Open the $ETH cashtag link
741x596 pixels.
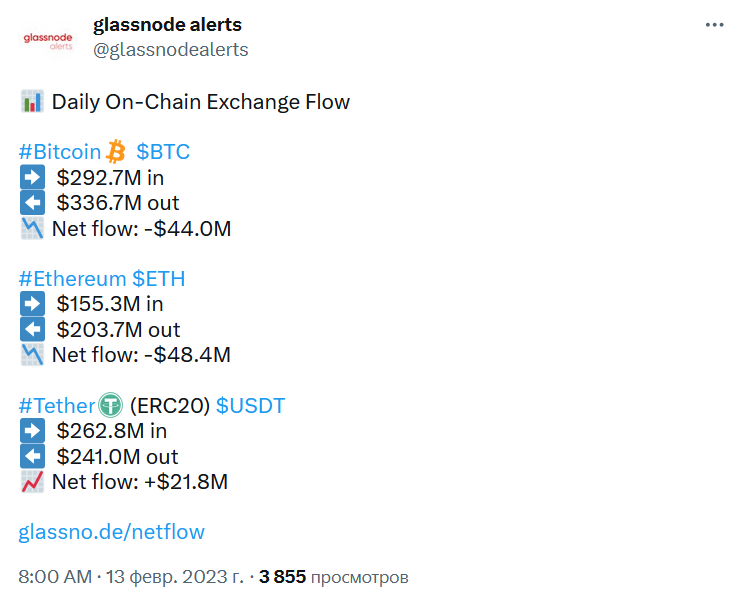point(158,279)
